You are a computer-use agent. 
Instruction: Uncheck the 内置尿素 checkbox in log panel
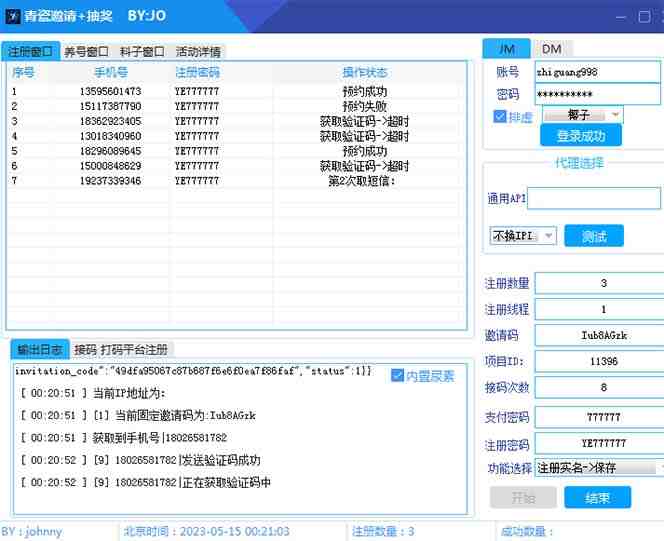click(398, 376)
